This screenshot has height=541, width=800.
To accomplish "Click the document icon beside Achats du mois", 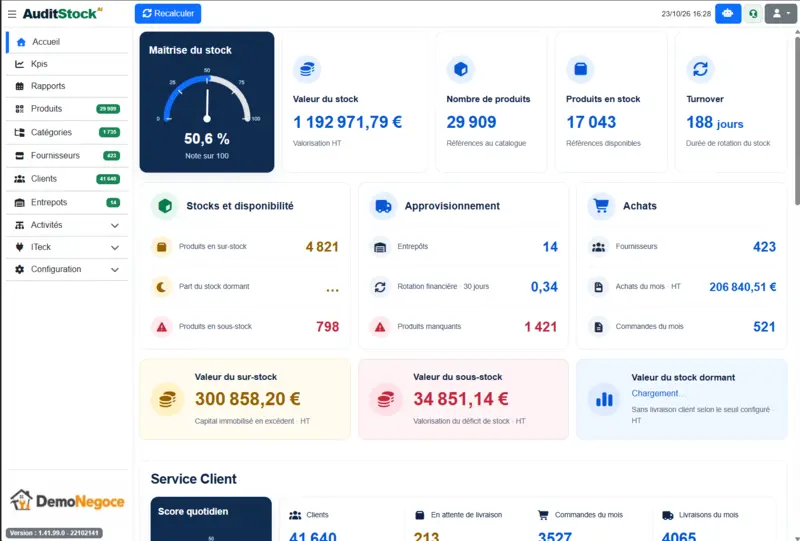I will click(598, 287).
